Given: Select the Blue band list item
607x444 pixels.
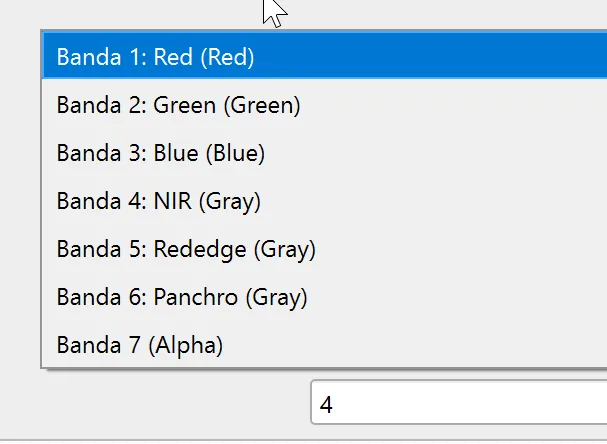Looking at the screenshot, I should tap(325, 153).
